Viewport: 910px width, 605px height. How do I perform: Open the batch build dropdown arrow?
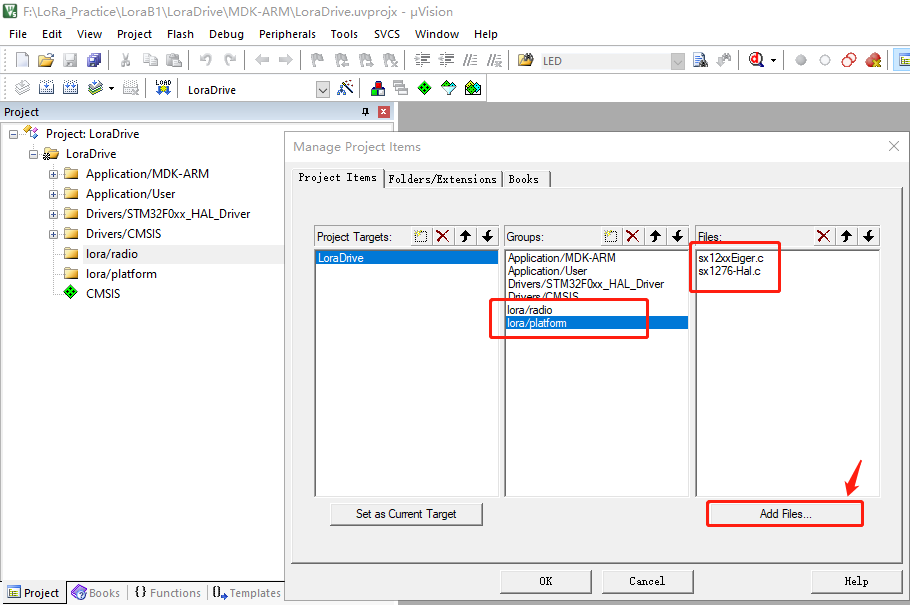coord(111,89)
